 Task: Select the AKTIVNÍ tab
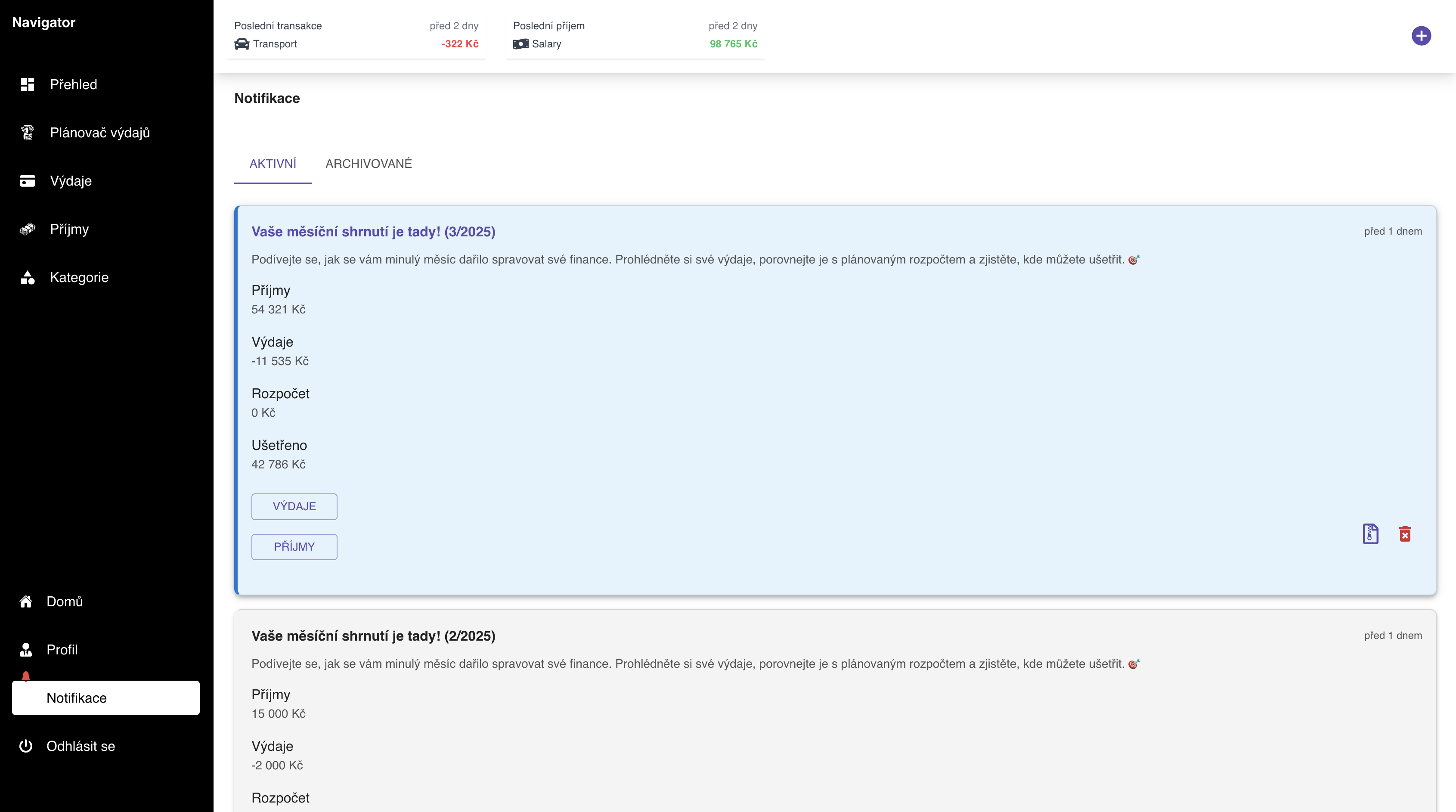273,164
